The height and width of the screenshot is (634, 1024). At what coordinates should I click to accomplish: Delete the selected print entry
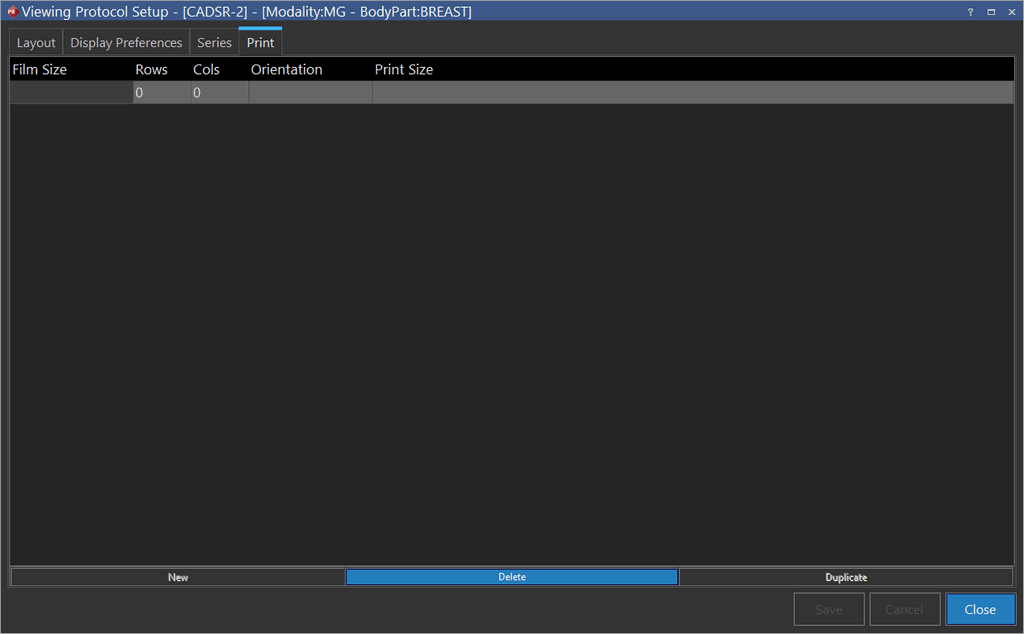coord(511,577)
